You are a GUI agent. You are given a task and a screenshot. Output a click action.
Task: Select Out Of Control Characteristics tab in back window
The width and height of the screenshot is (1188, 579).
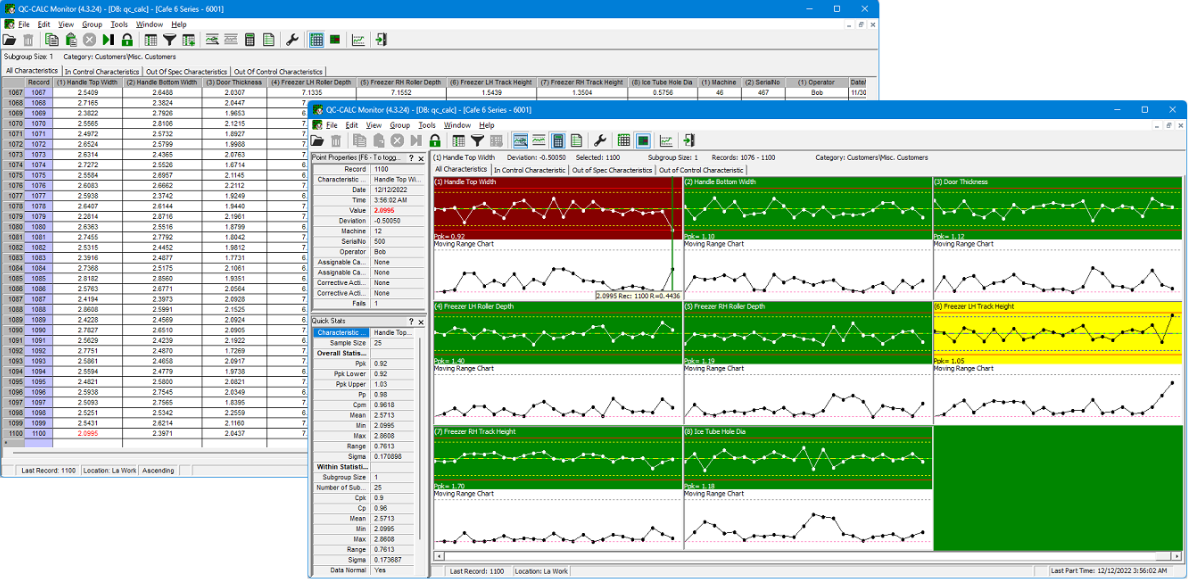279,71
